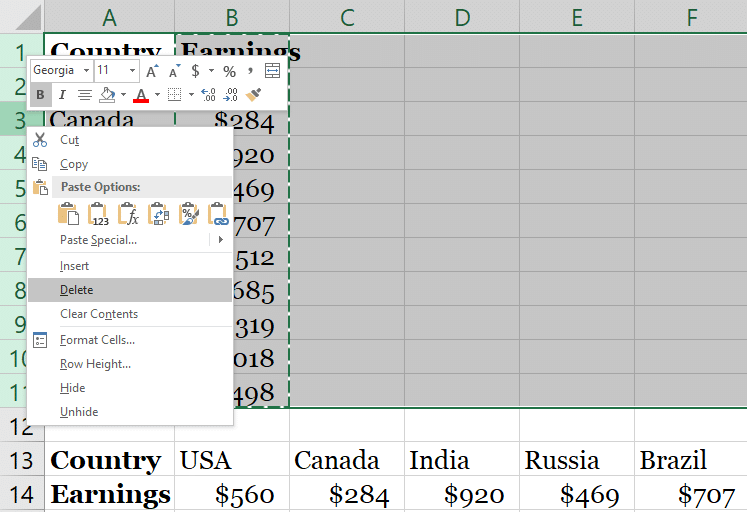Open the font size 11 dropdown
This screenshot has width=747, height=512.
coord(132,71)
